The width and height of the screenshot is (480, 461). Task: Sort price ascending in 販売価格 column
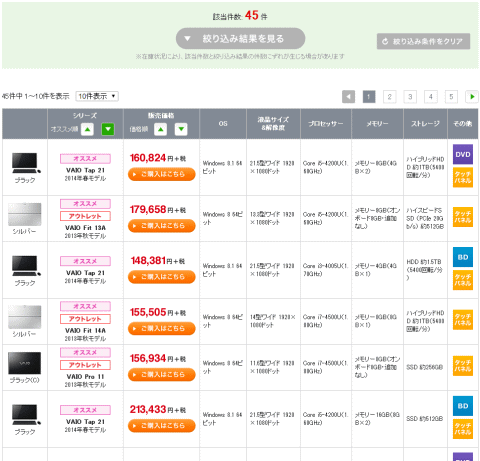click(160, 129)
